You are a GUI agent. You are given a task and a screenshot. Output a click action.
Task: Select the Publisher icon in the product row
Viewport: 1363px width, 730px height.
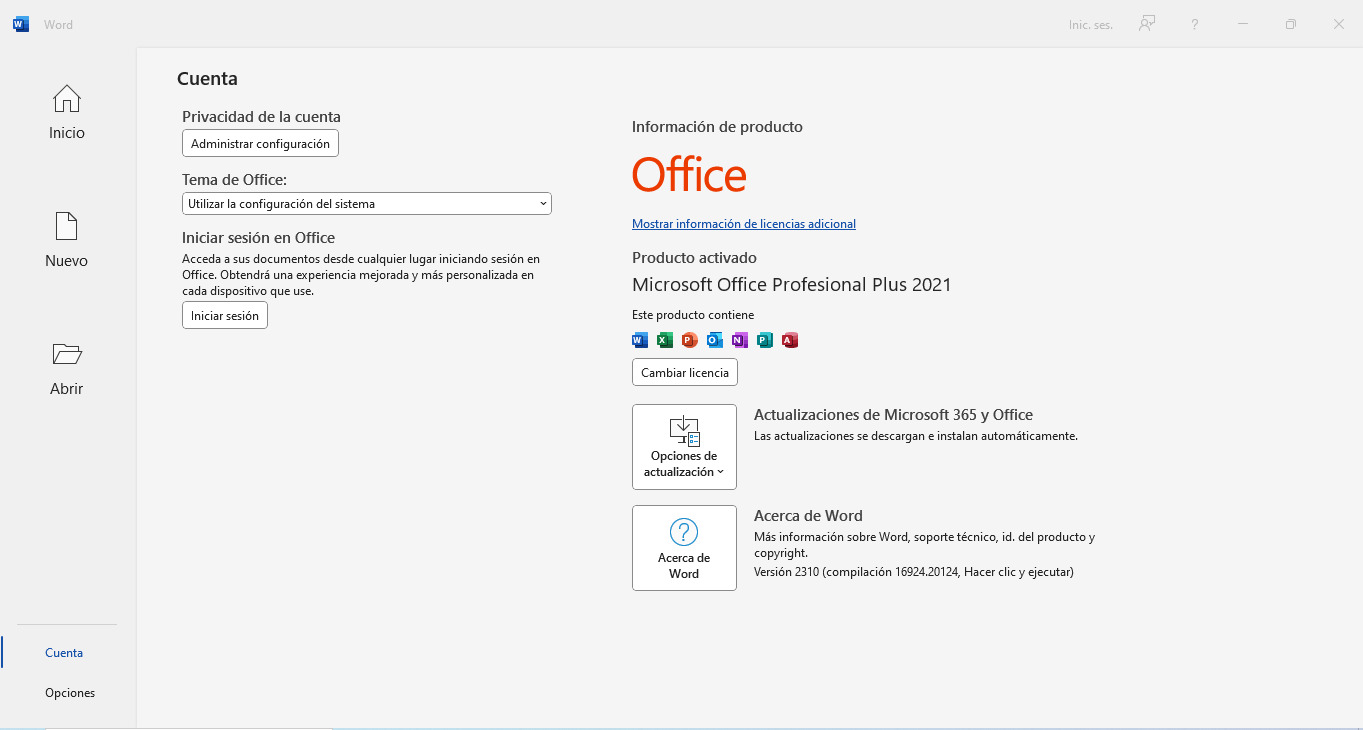764,340
